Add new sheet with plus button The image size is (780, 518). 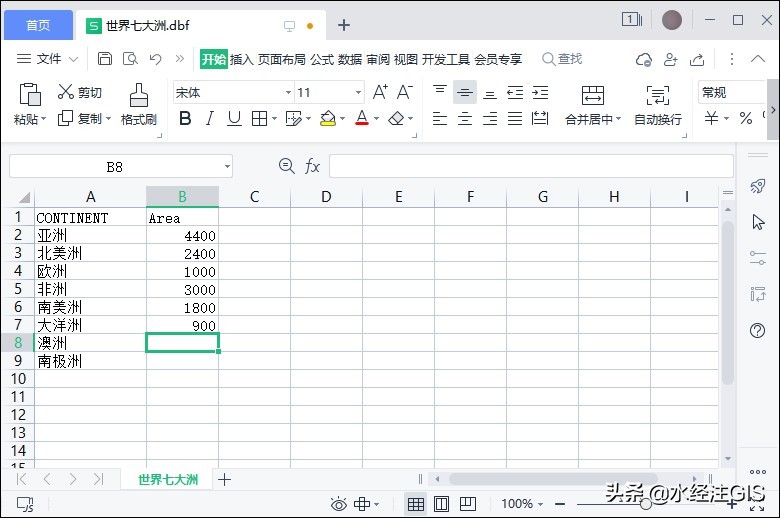tap(224, 479)
